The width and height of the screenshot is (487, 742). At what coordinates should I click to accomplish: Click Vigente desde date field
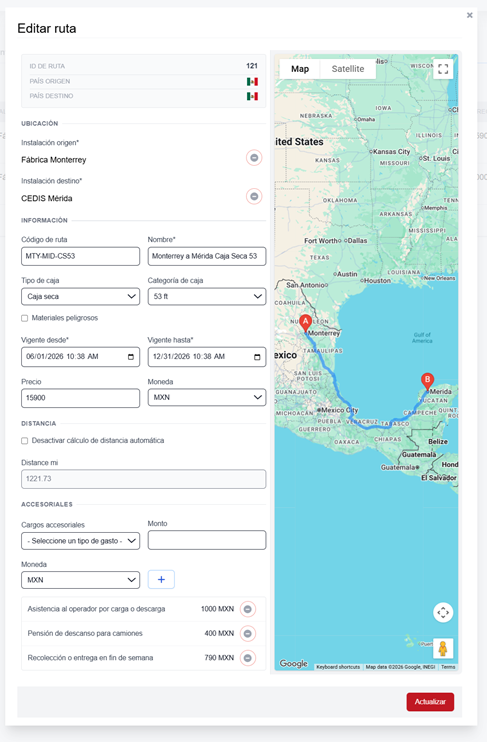point(80,357)
